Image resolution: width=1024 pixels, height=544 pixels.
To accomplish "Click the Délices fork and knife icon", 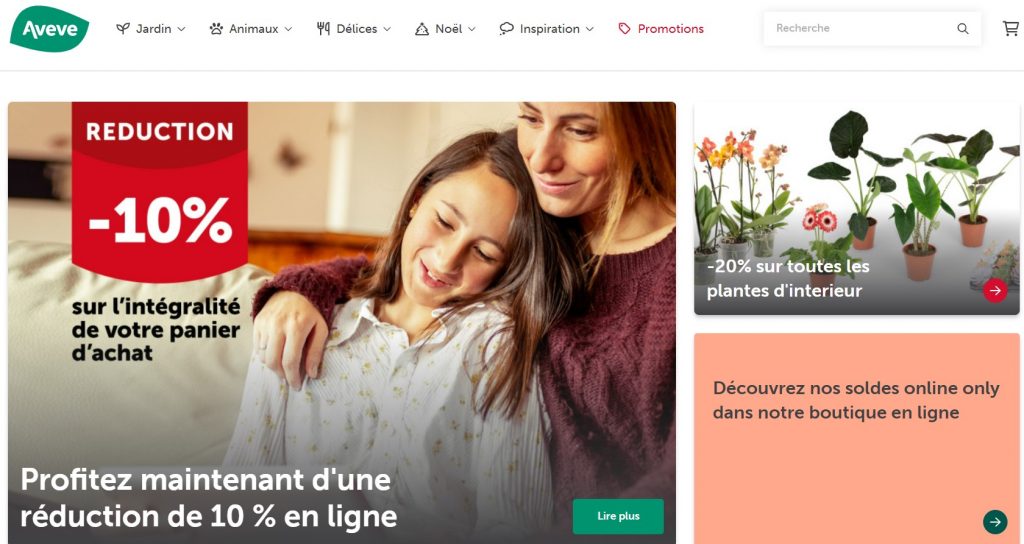I will 323,29.
